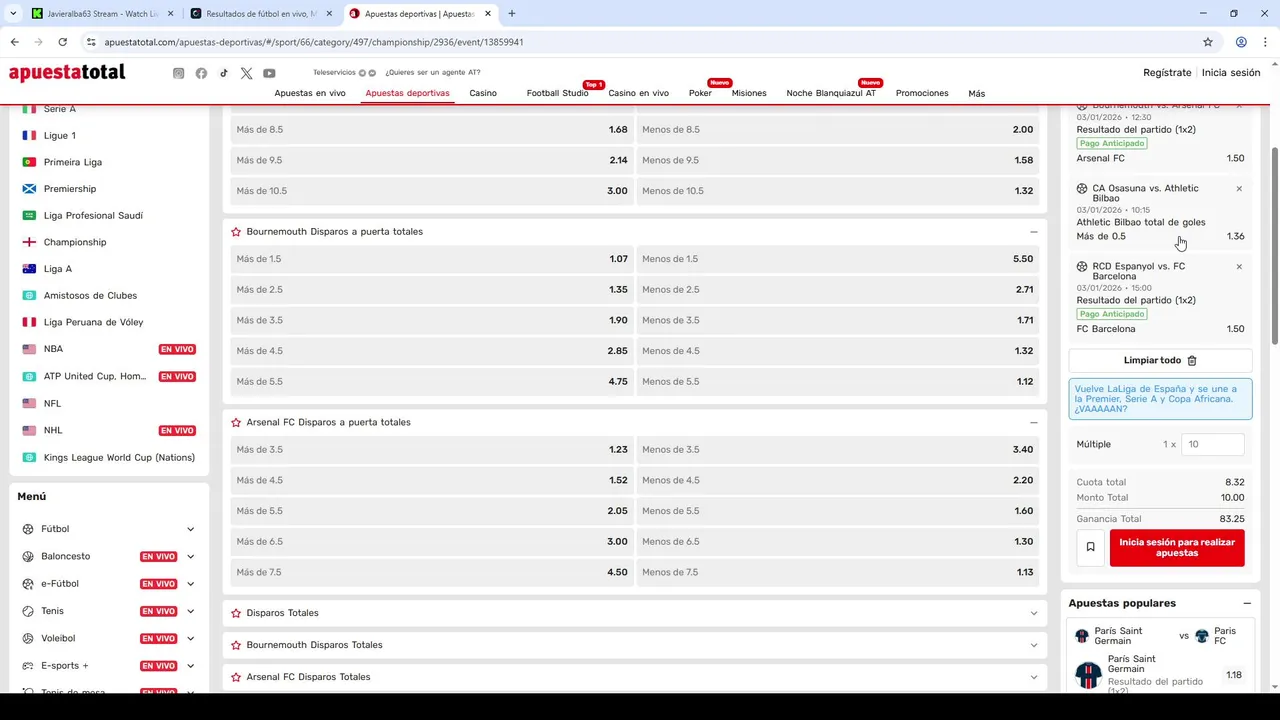Open the TikTok social icon
Viewport: 1280px width, 720px height.
(224, 73)
